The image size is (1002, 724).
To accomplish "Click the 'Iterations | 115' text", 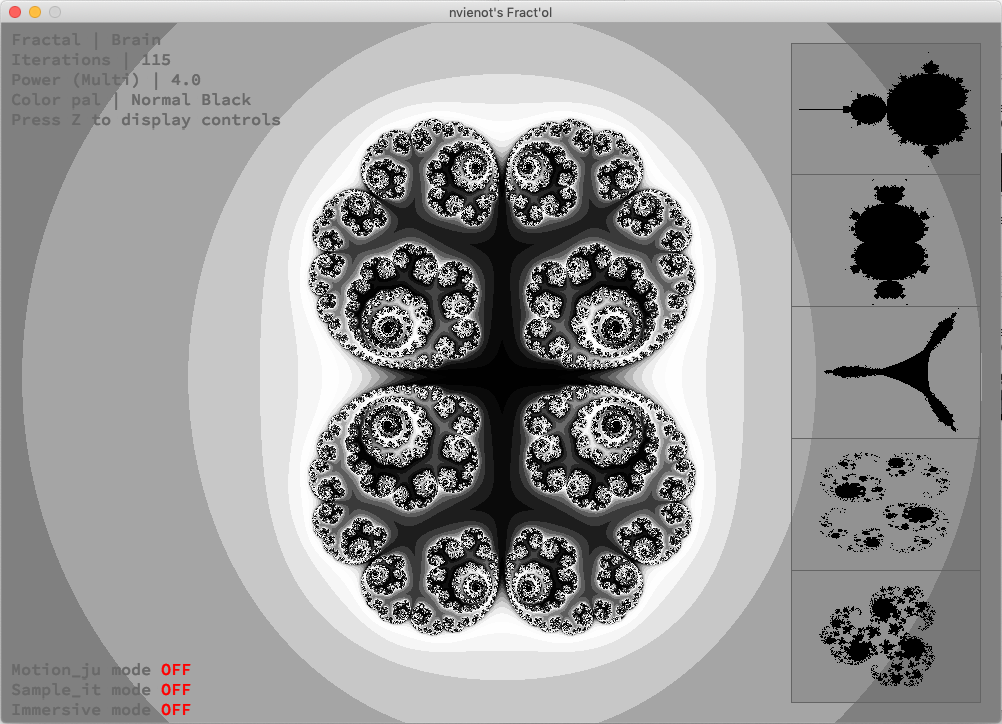I will (x=91, y=60).
